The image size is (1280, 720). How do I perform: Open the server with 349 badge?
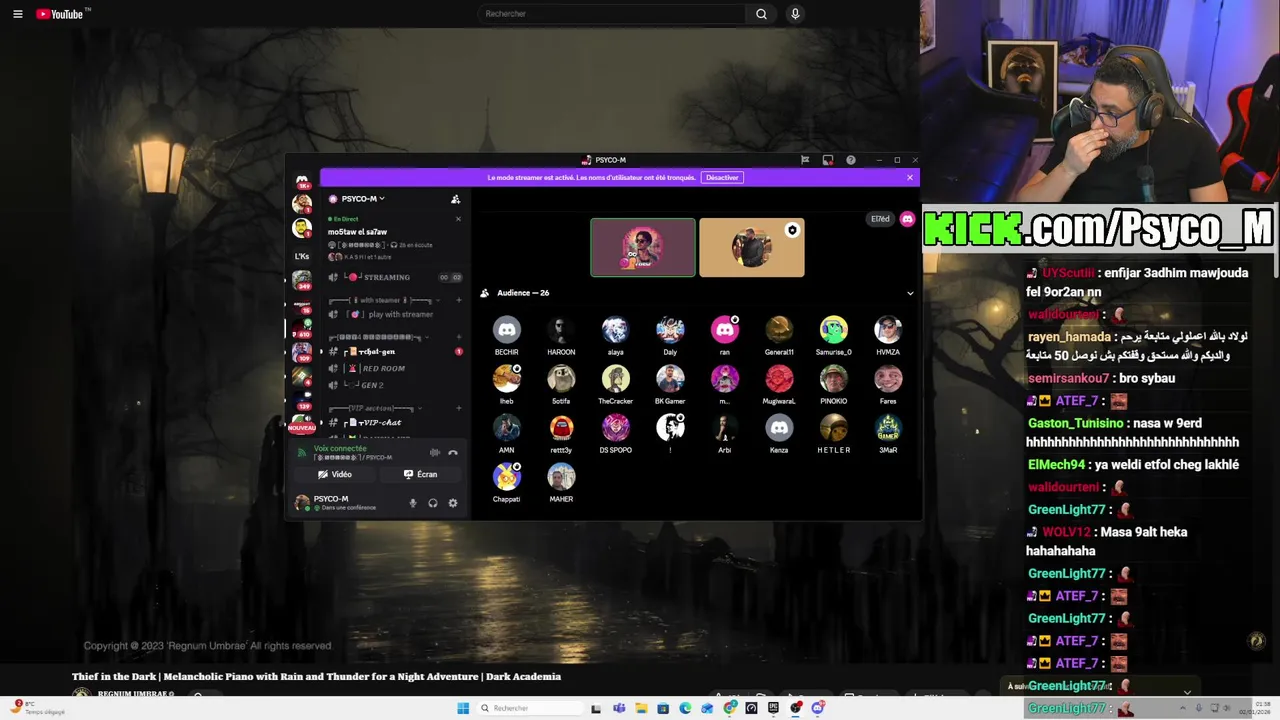coord(301,281)
